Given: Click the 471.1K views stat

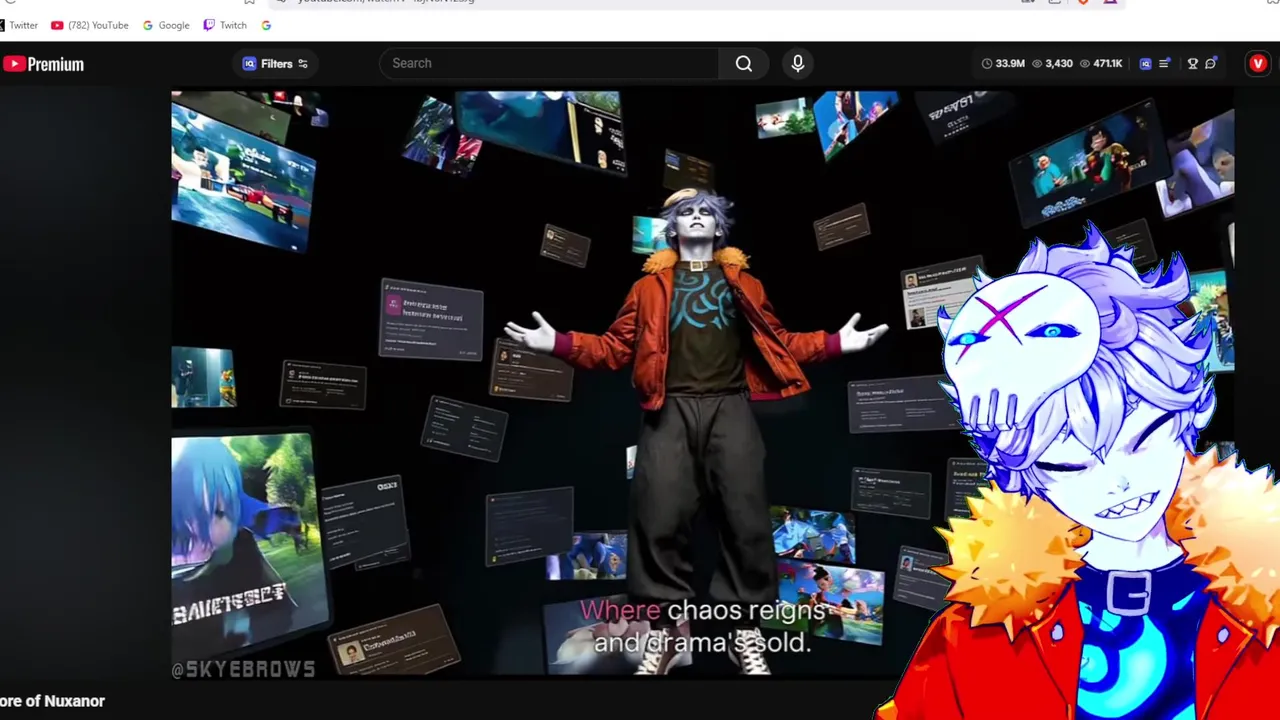Looking at the screenshot, I should [1100, 64].
